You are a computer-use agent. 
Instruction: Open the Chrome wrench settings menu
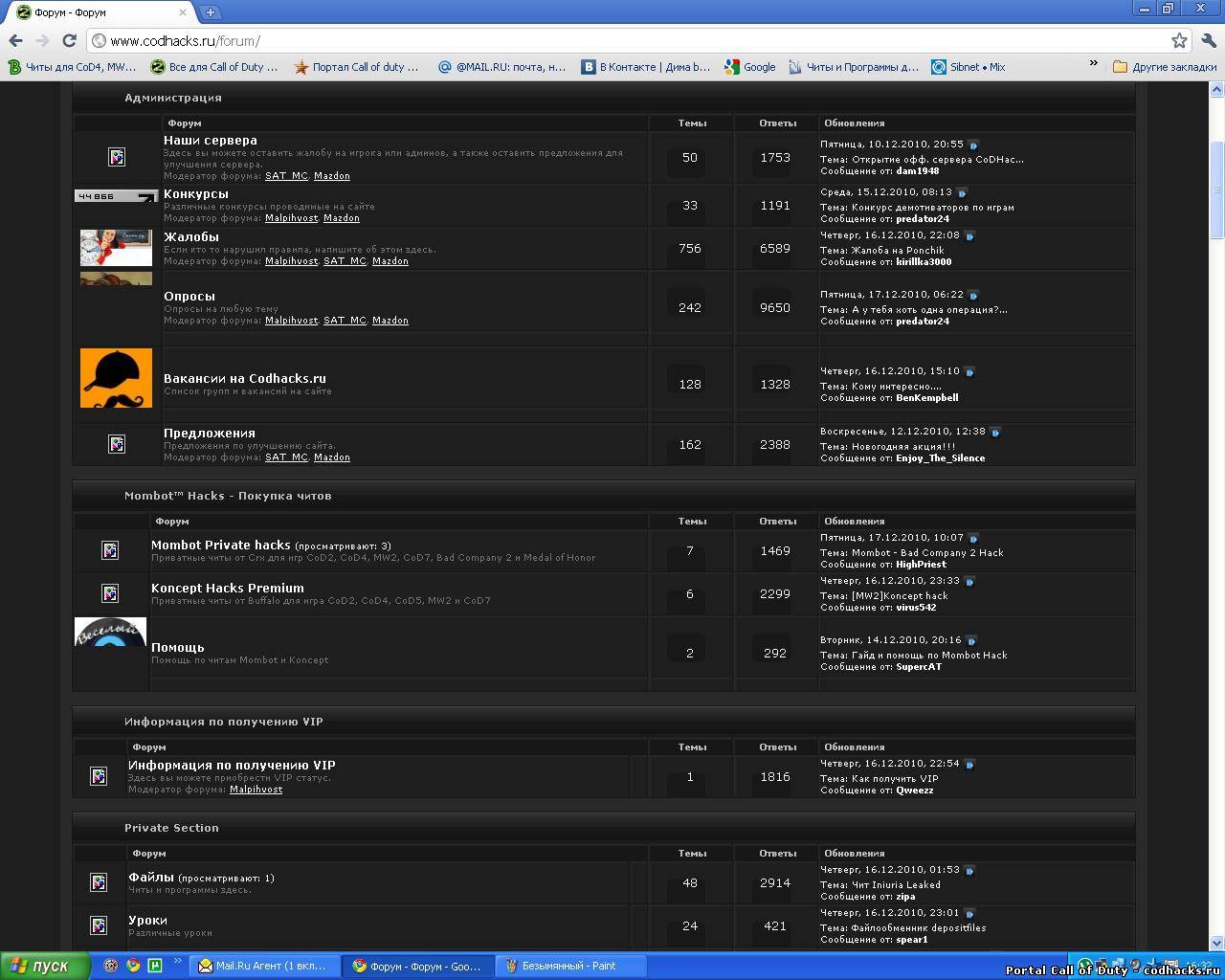(x=1208, y=40)
